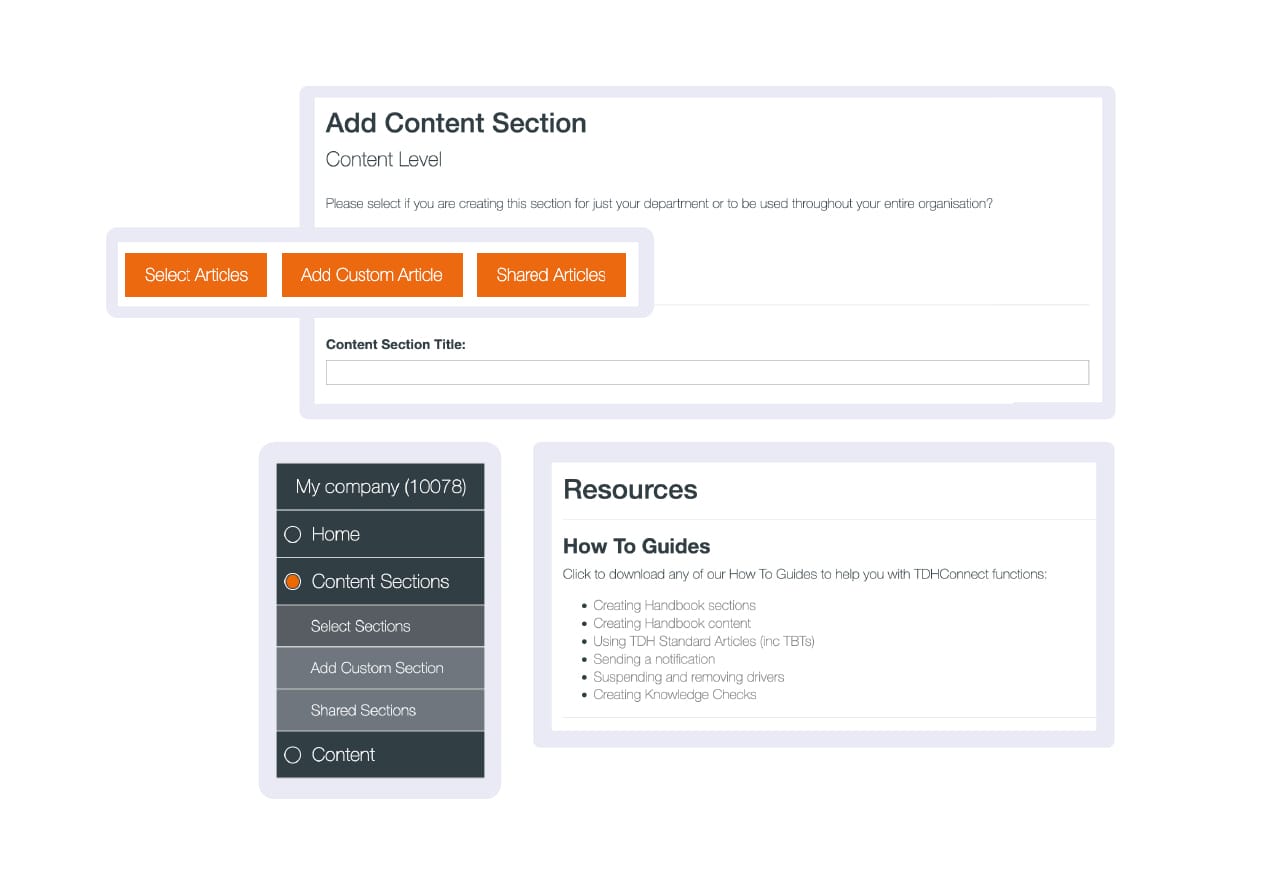Open Using TDH Standard Articles guide

click(703, 641)
